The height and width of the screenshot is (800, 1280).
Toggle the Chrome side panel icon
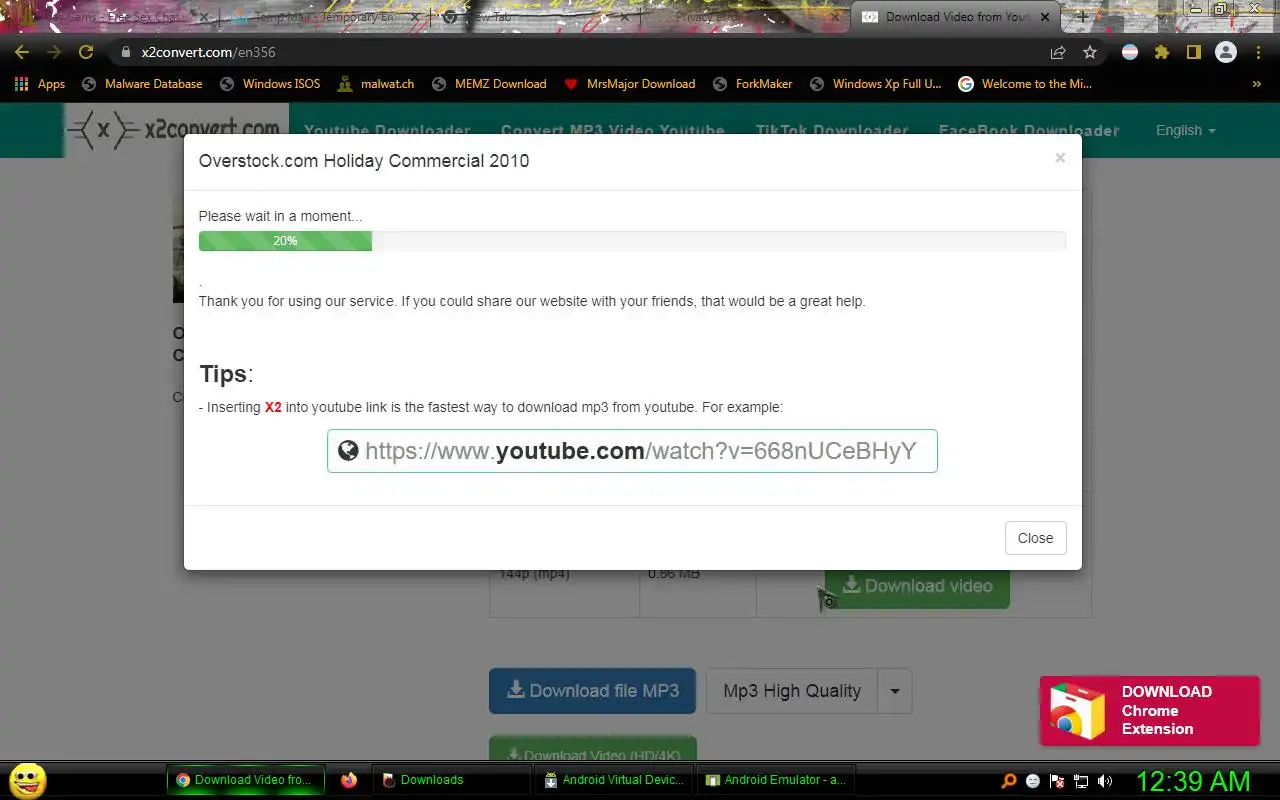pyautogui.click(x=1193, y=52)
